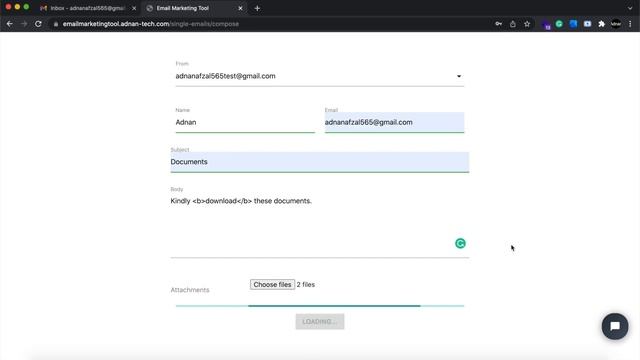Click the browser address bar URL

click(151, 24)
